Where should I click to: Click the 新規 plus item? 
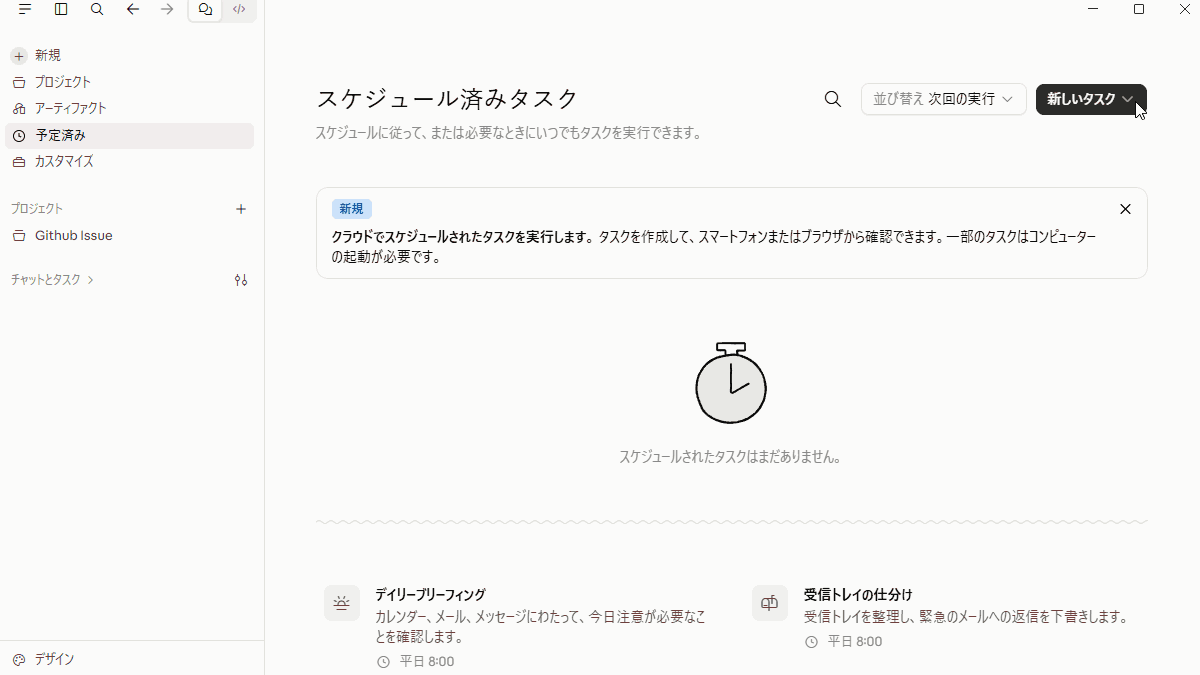point(132,56)
